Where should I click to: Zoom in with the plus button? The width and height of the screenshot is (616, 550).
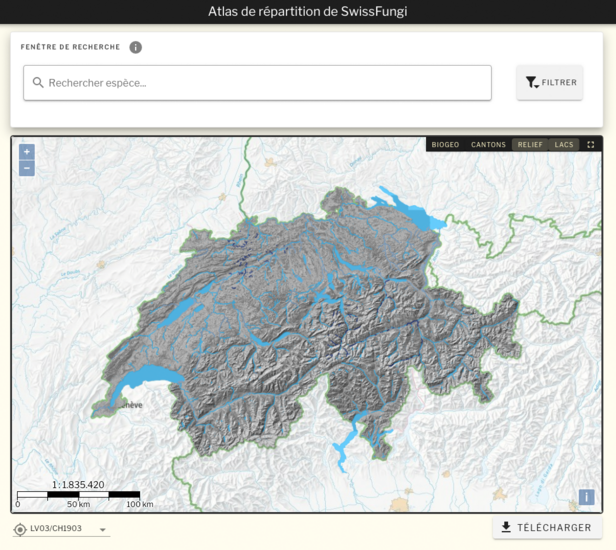coord(27,152)
